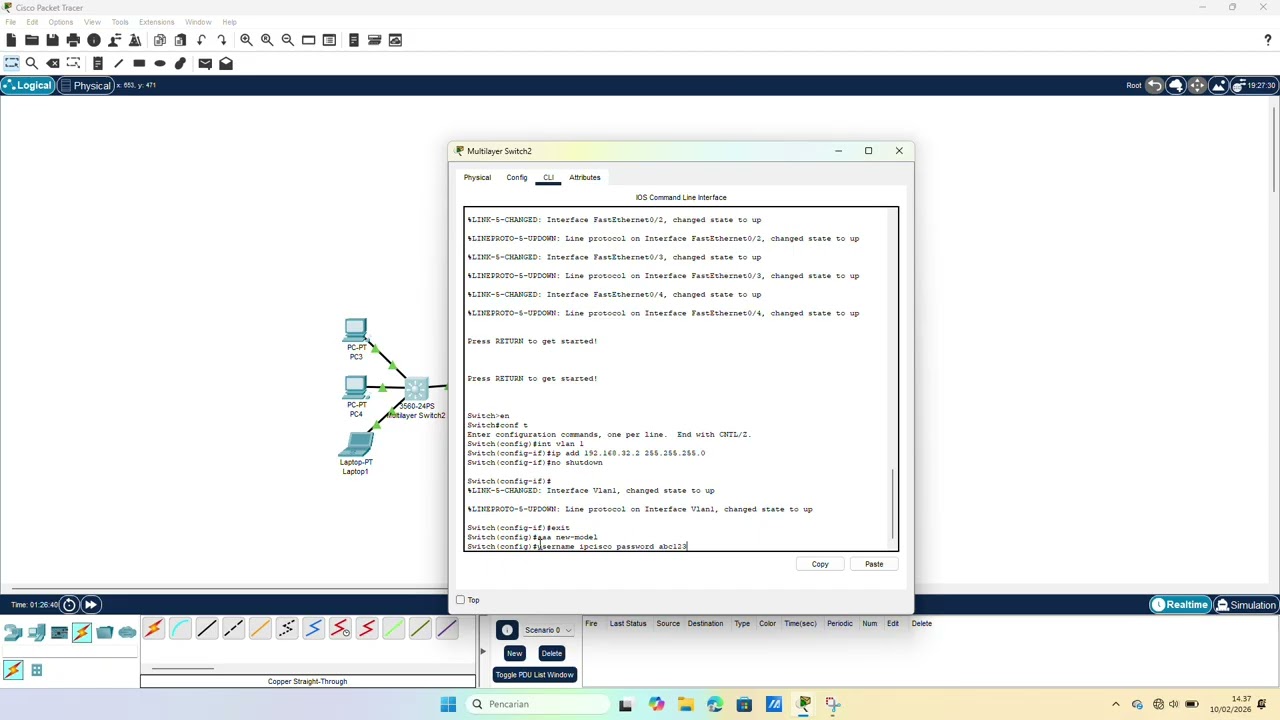
Task: Add a complex PDU with the open envelope
Action: [x=226, y=63]
